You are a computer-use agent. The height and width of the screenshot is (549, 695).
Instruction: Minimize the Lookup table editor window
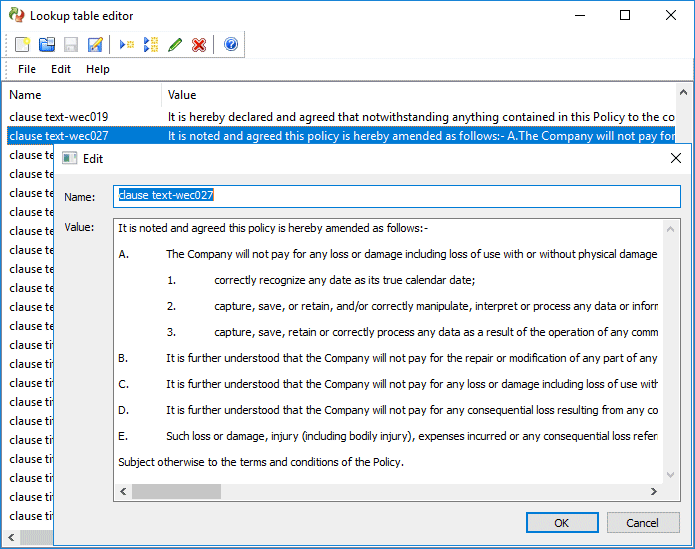tap(580, 15)
